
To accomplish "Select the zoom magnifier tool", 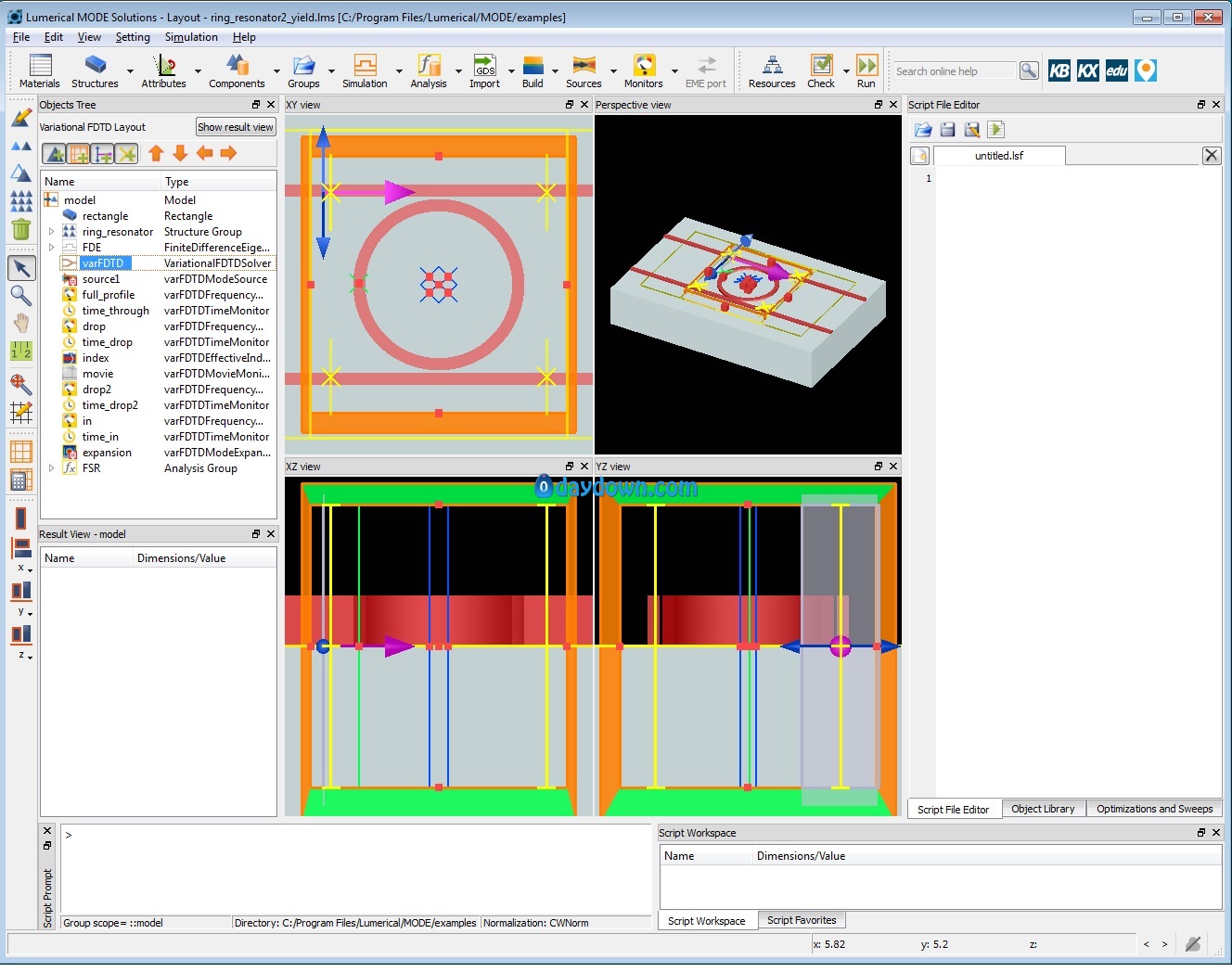I will 20,296.
